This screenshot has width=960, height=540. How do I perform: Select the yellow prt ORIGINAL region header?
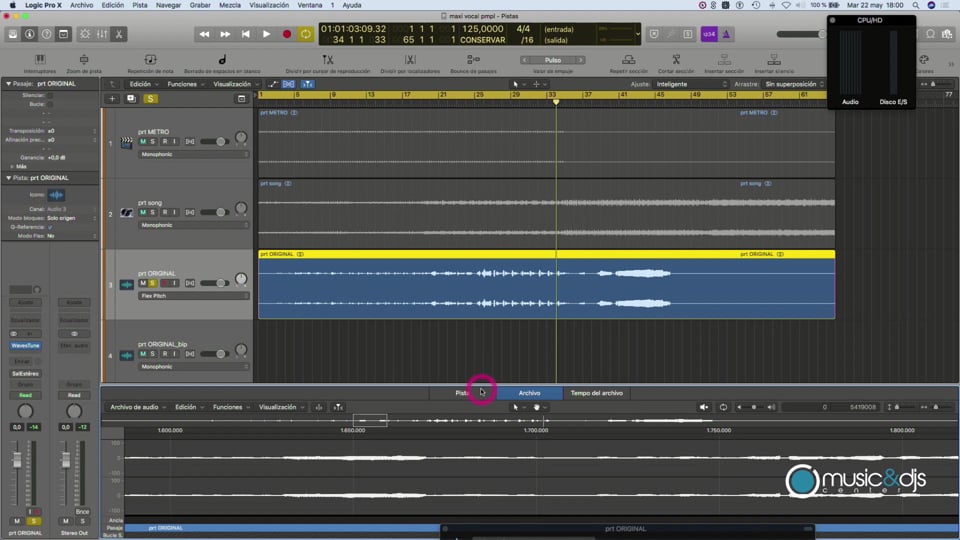pyautogui.click(x=546, y=254)
